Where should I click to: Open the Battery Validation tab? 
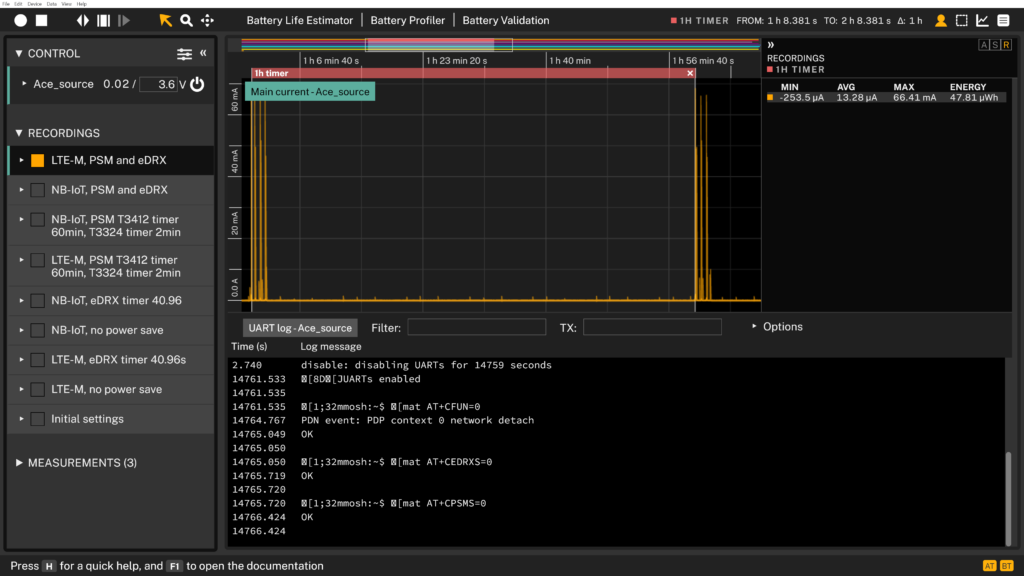(505, 20)
